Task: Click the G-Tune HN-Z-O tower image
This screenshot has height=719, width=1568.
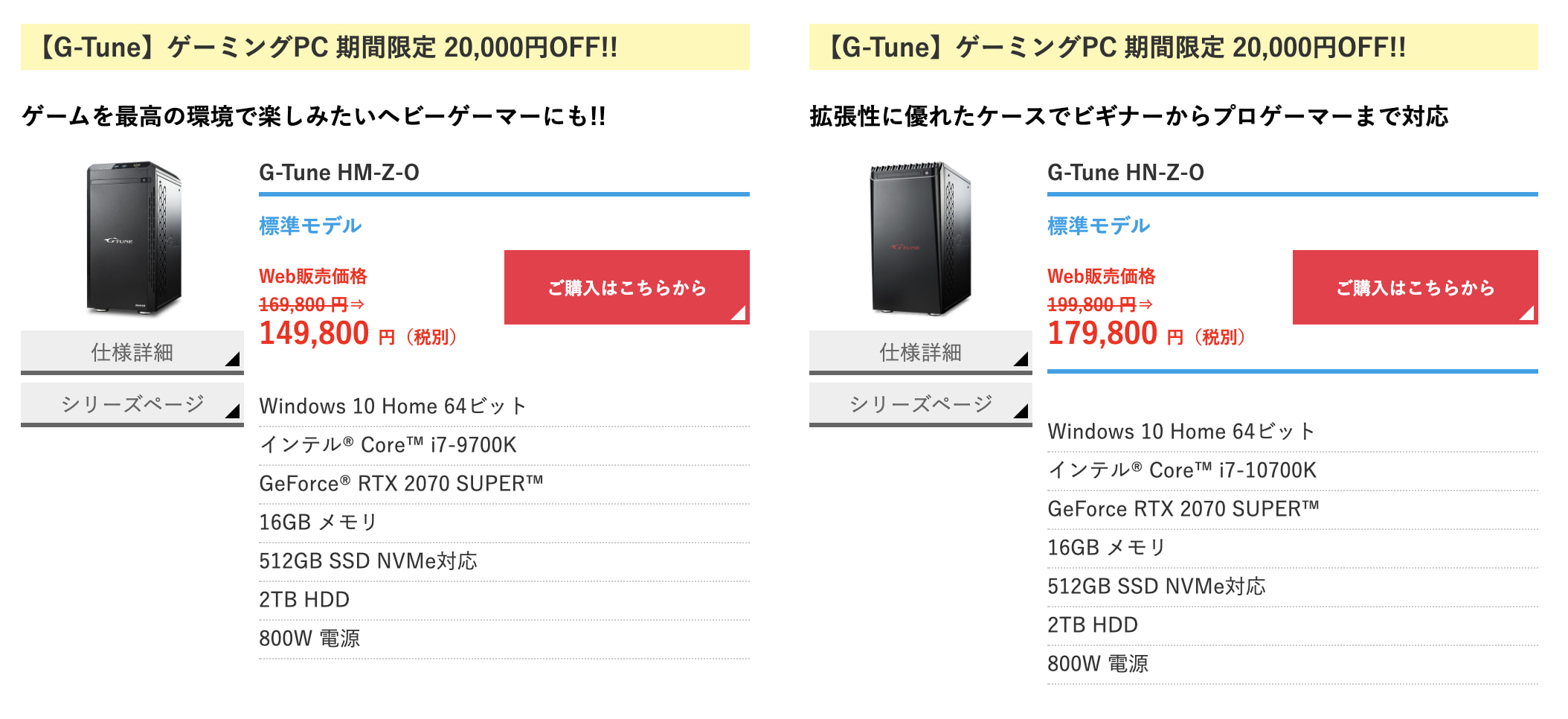Action: pos(921,238)
